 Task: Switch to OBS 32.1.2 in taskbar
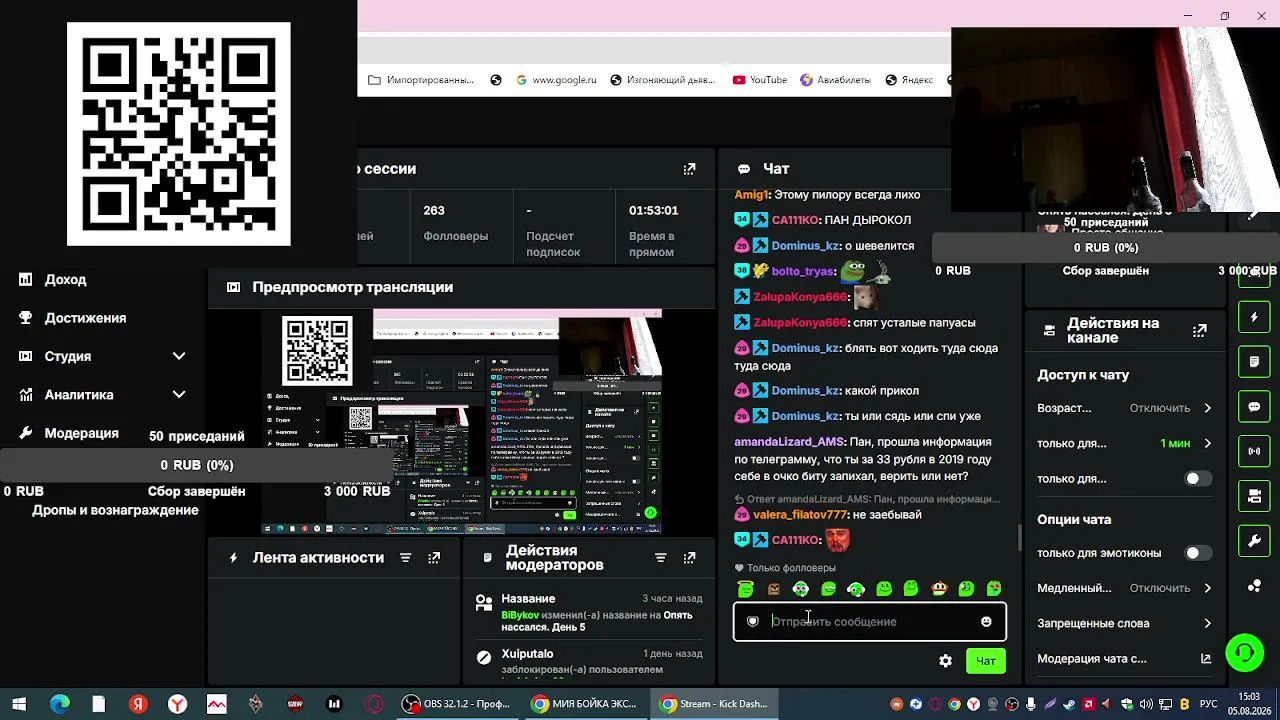pyautogui.click(x=456, y=704)
